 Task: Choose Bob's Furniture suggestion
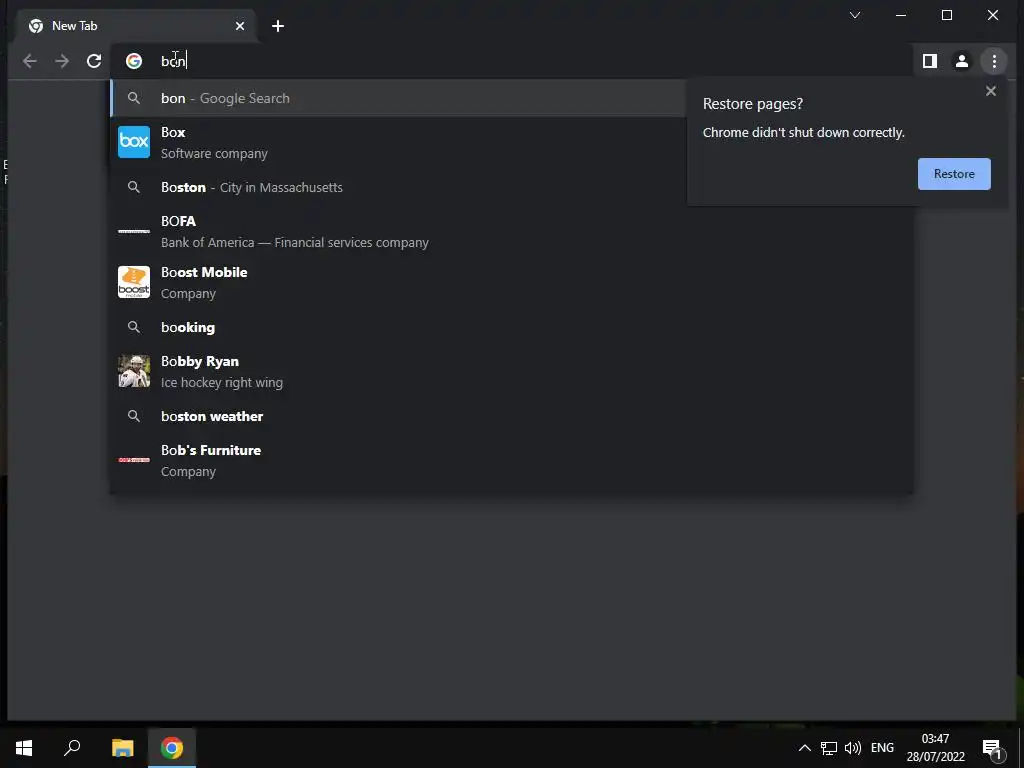[511, 460]
